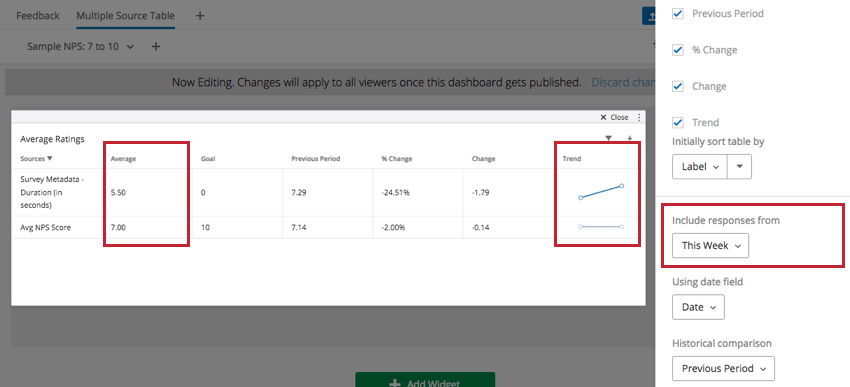Image resolution: width=850 pixels, height=387 pixels.
Task: Uncheck the Previous Period checkbox
Action: [678, 14]
